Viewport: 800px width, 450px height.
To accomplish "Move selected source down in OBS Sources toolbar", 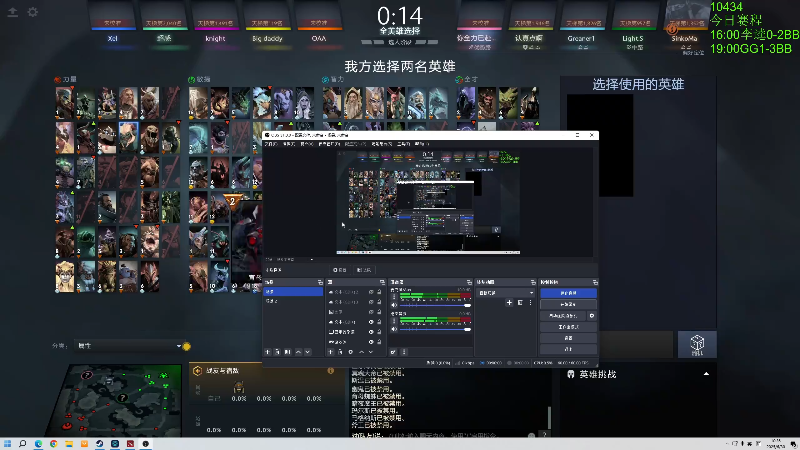I will tap(371, 352).
